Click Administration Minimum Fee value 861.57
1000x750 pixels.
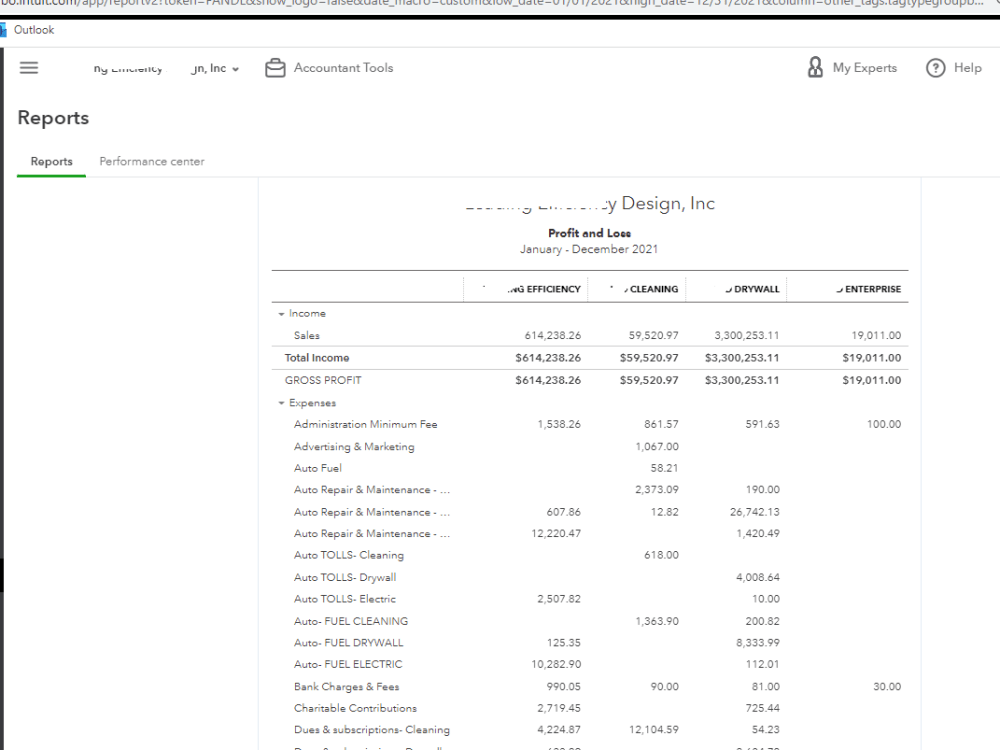click(x=661, y=424)
